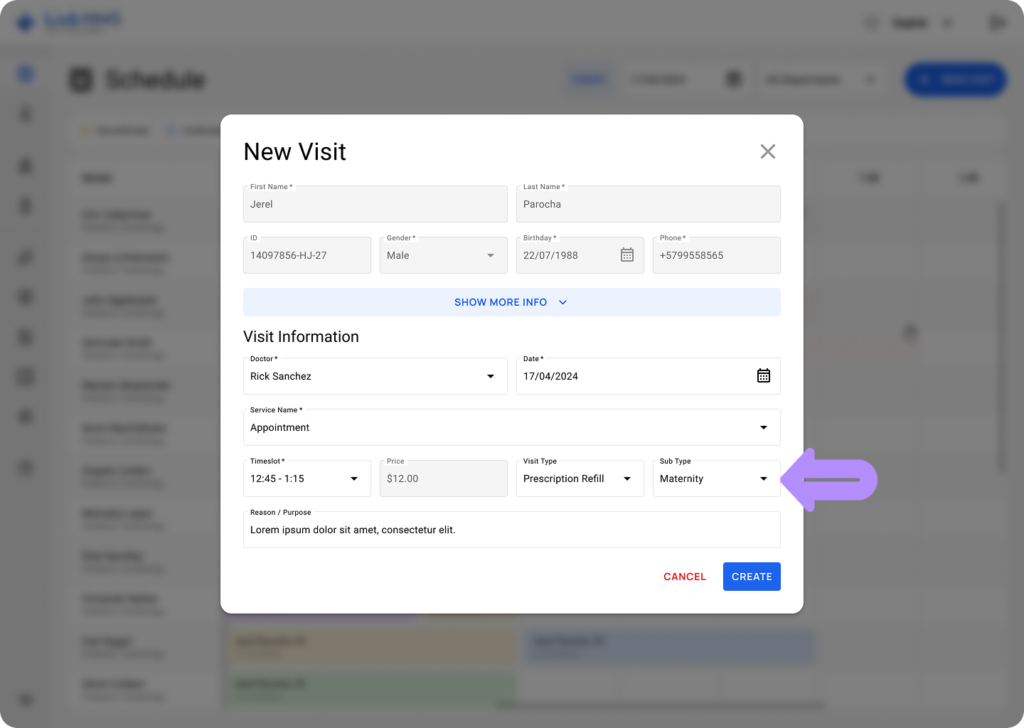Image resolution: width=1024 pixels, height=728 pixels.
Task: Open the Visit Type dropdown
Action: point(579,479)
